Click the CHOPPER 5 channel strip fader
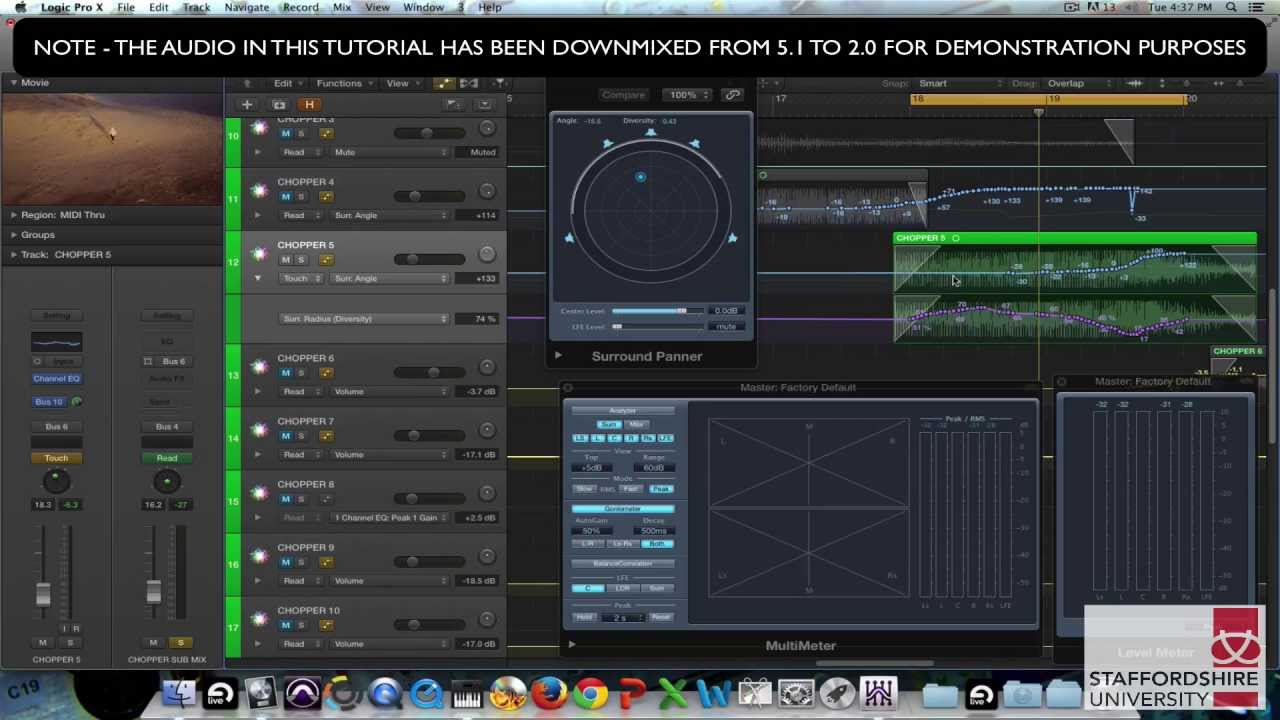1280x720 pixels. click(x=43, y=594)
